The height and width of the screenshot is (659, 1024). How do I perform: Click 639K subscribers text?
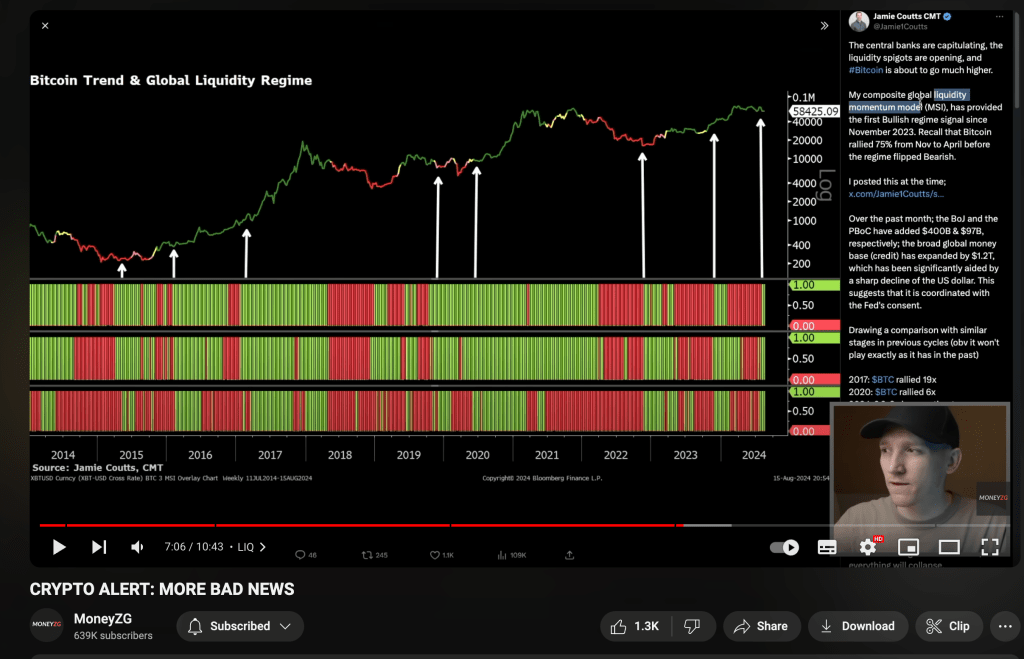(113, 635)
